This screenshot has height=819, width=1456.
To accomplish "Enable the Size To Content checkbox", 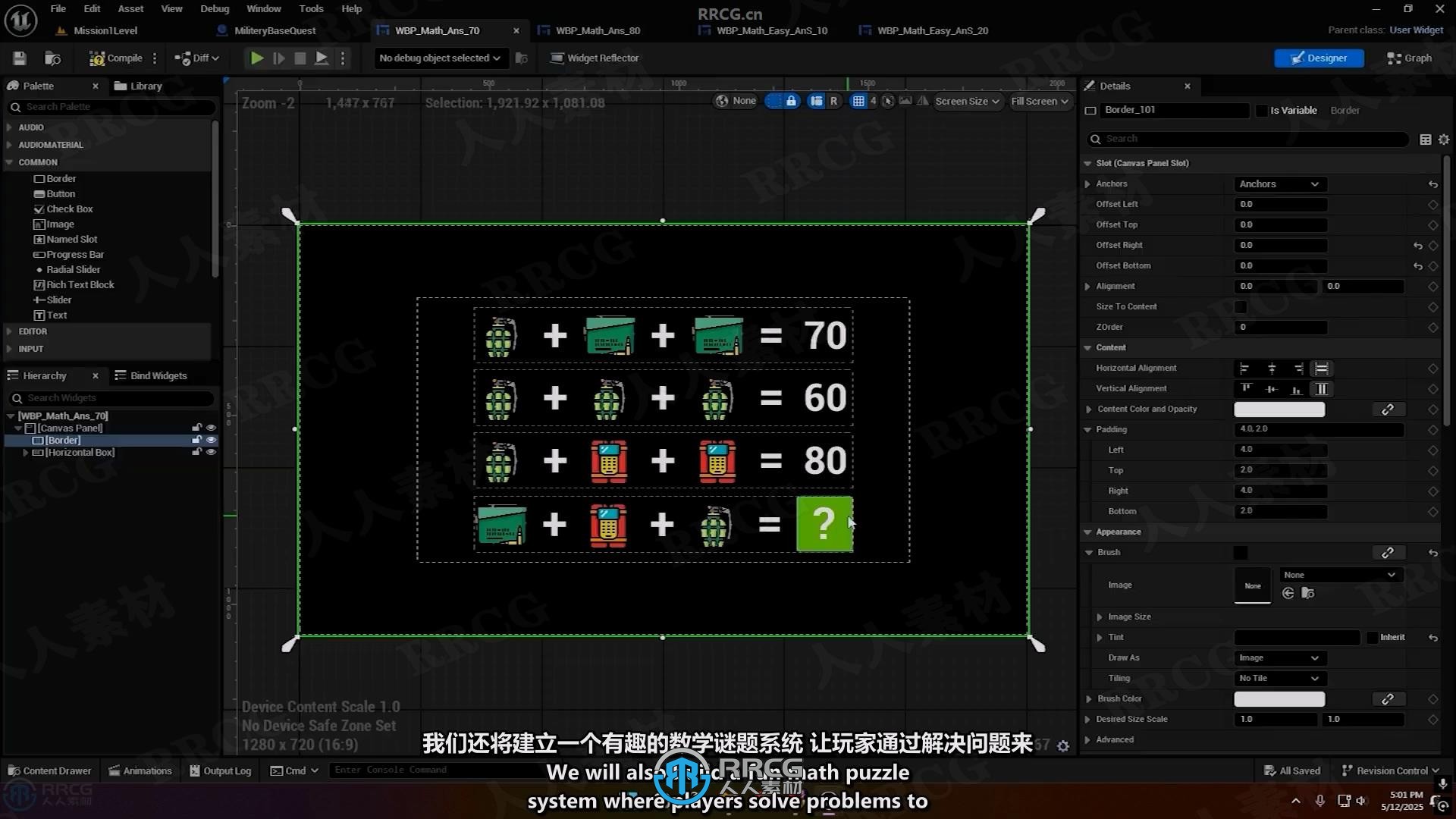I will 1241,307.
